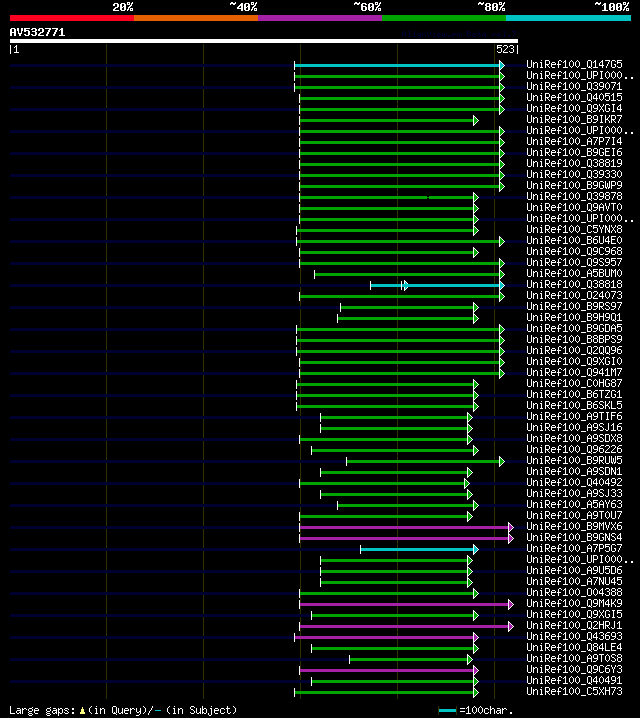Select the UniRef100_Q40491 label

click(574, 680)
